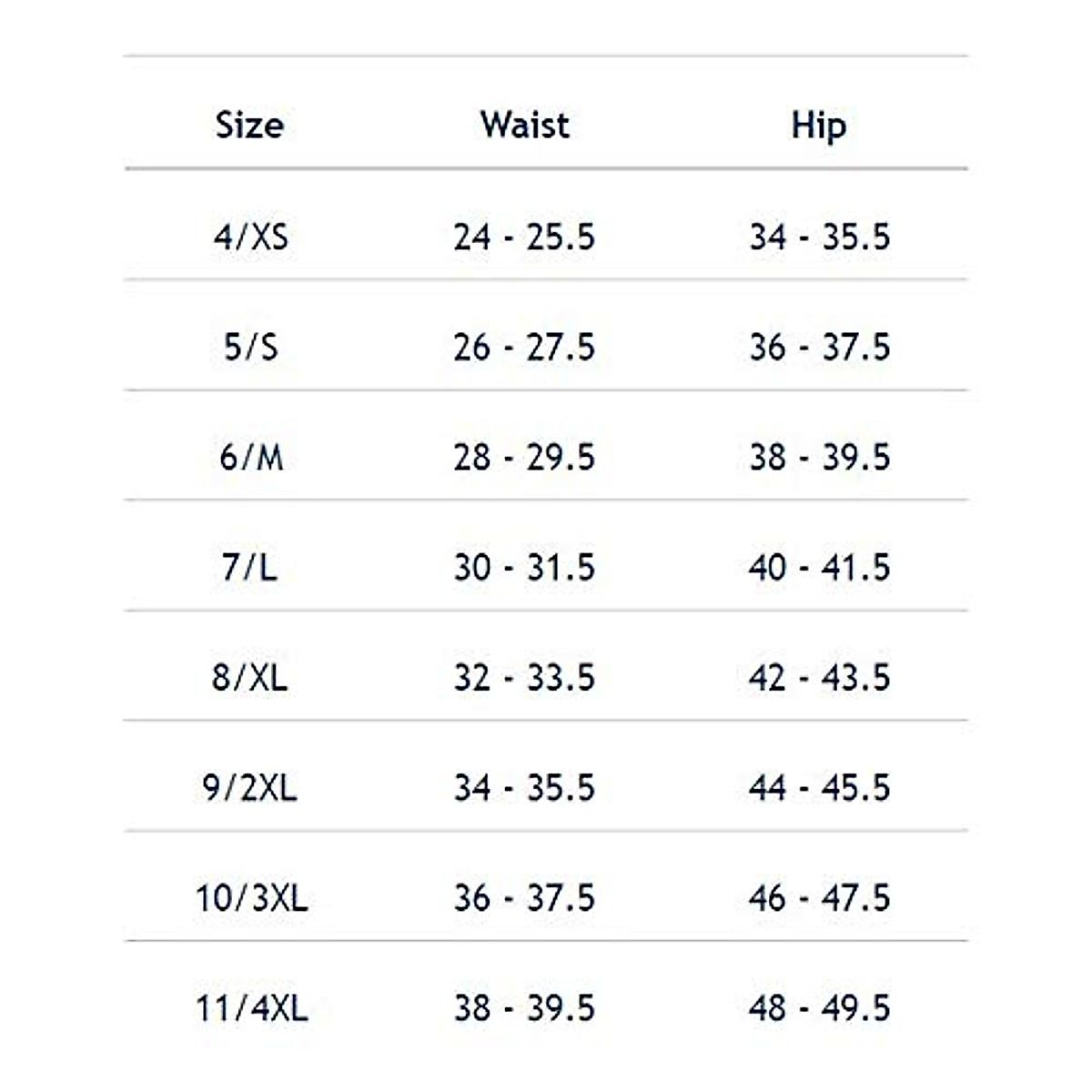This screenshot has height=1092, width=1092.
Task: Click waist value 30 - 31.5
Action: (x=524, y=567)
